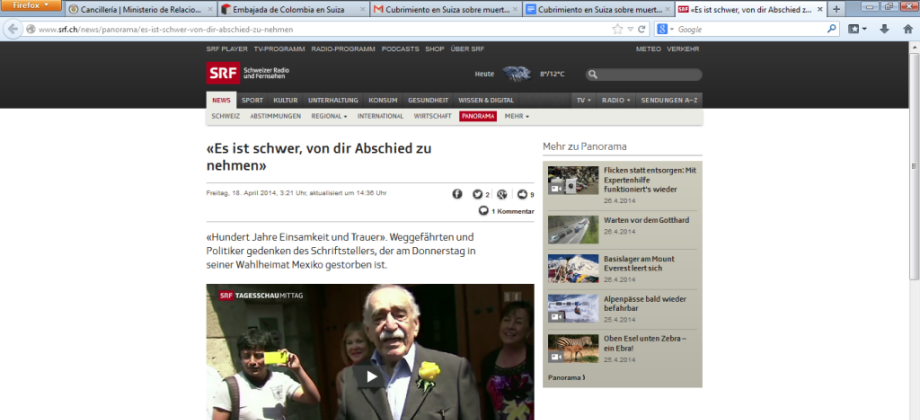Close the SRF article tab
This screenshot has height=420, width=920.
[820, 9]
